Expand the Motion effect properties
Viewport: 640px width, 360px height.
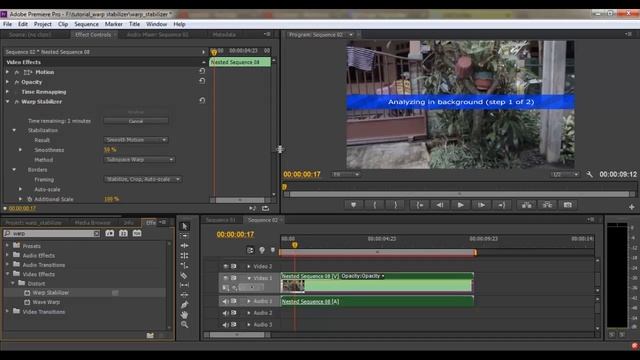[x=7, y=72]
